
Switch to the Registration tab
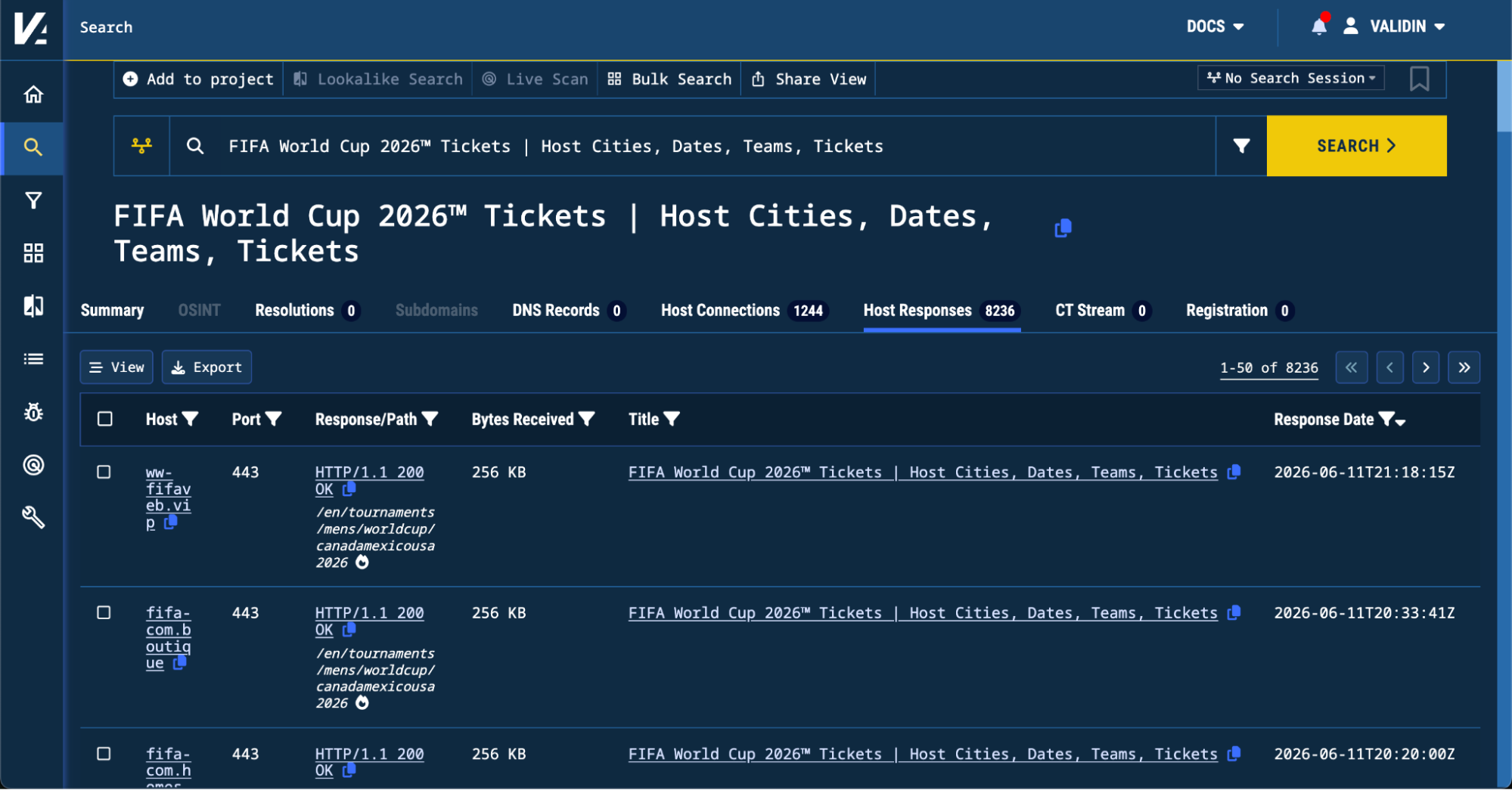(x=1240, y=311)
